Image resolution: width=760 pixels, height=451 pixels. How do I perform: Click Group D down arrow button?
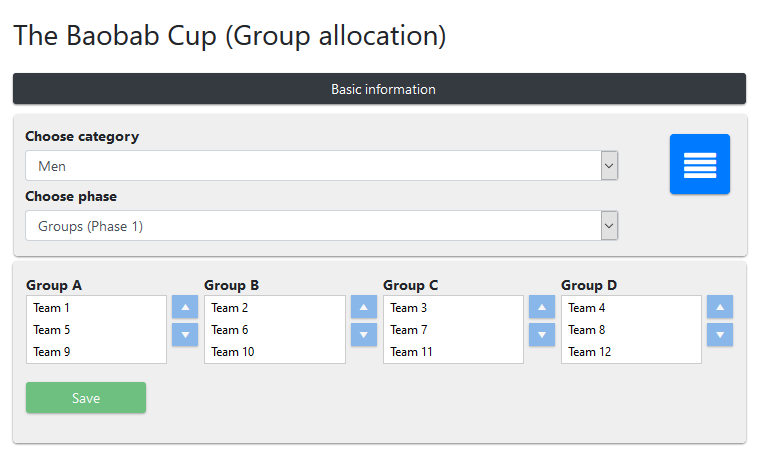(x=720, y=335)
